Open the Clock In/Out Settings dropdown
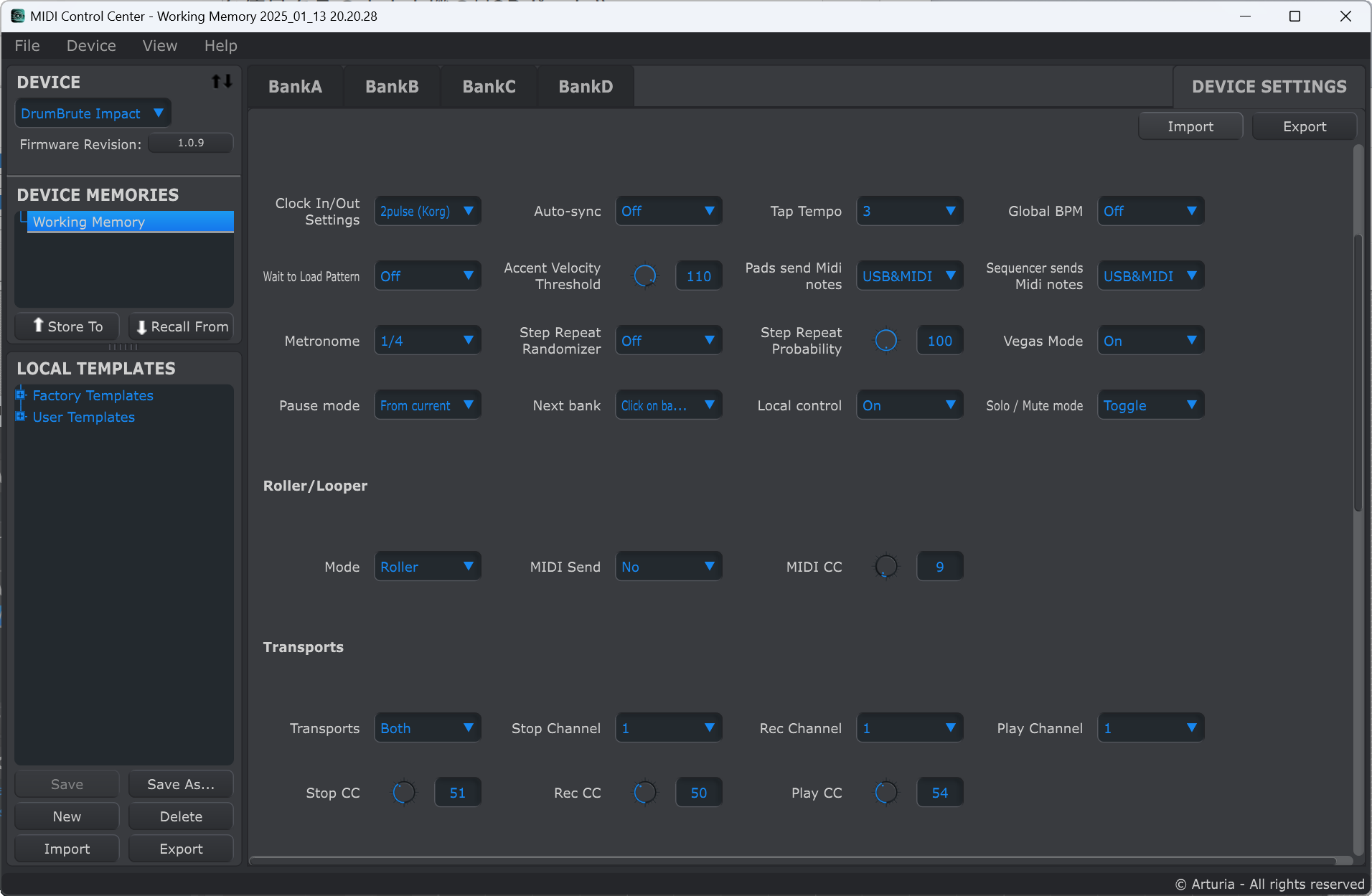This screenshot has width=1372, height=896. point(428,211)
